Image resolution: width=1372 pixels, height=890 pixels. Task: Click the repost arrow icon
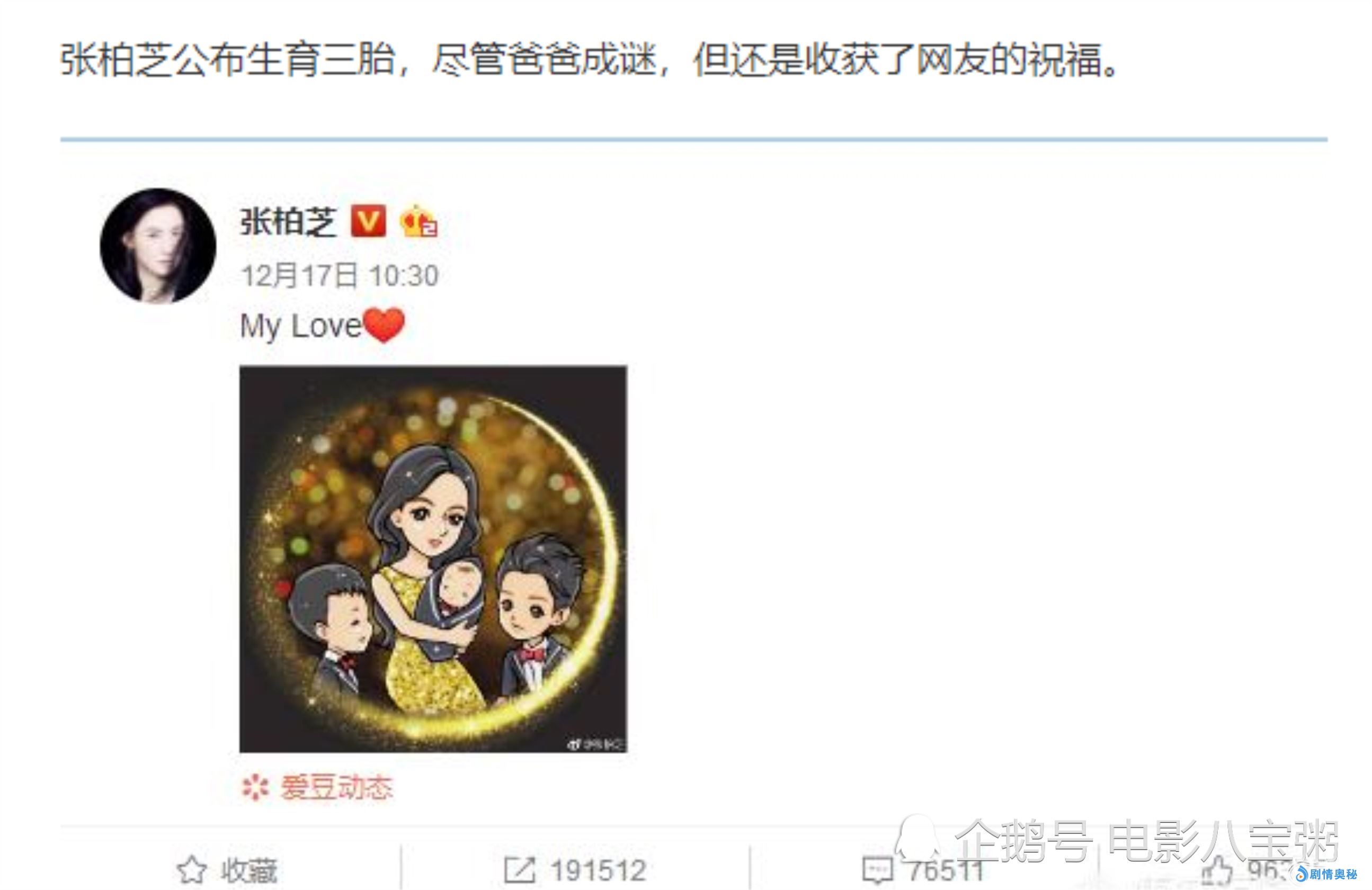click(519, 870)
